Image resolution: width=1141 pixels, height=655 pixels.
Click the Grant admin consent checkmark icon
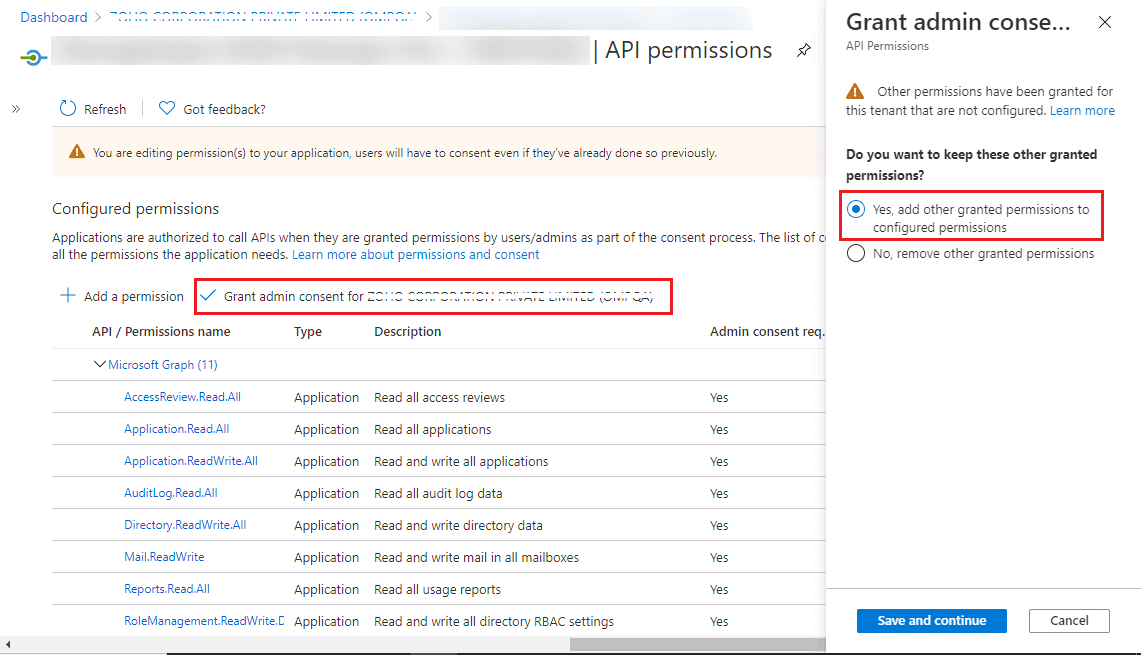(208, 296)
